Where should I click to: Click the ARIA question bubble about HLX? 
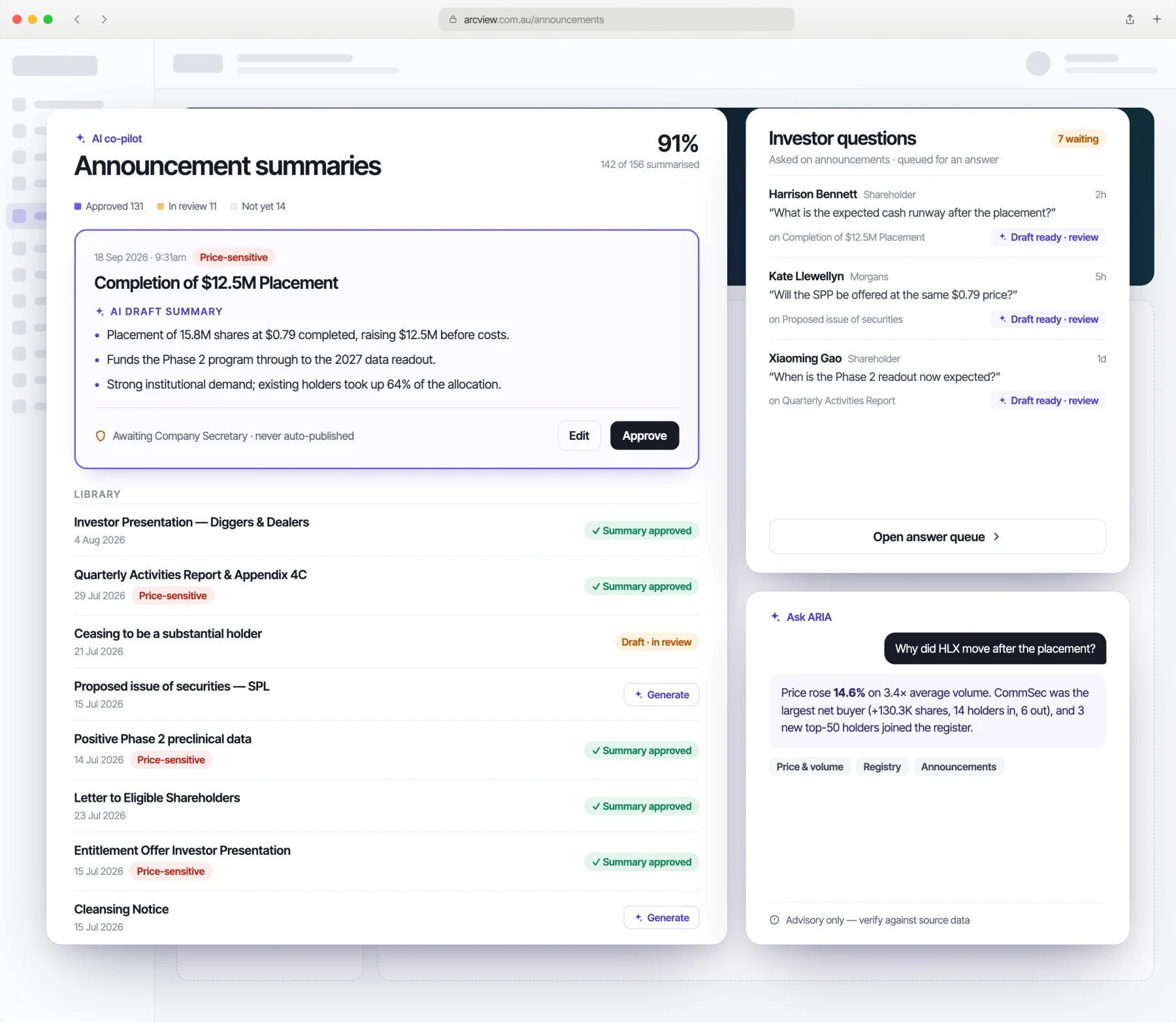point(995,648)
